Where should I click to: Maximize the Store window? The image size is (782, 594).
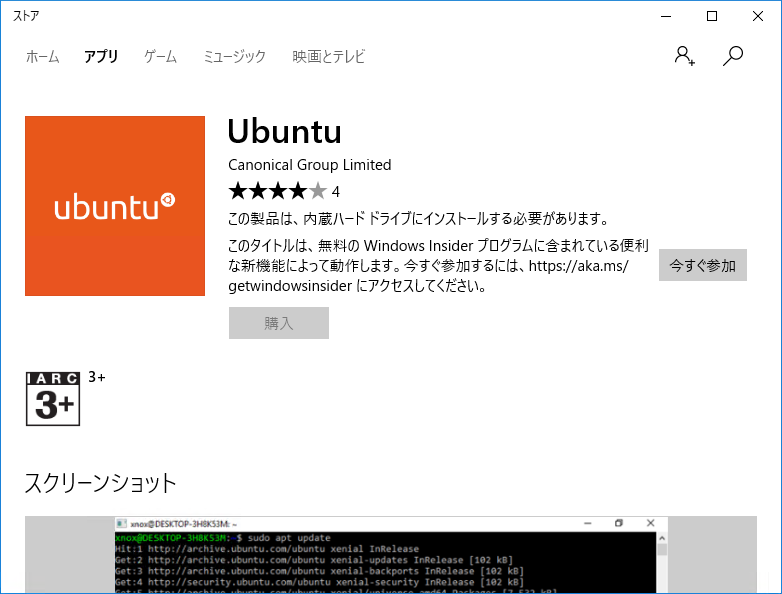711,16
